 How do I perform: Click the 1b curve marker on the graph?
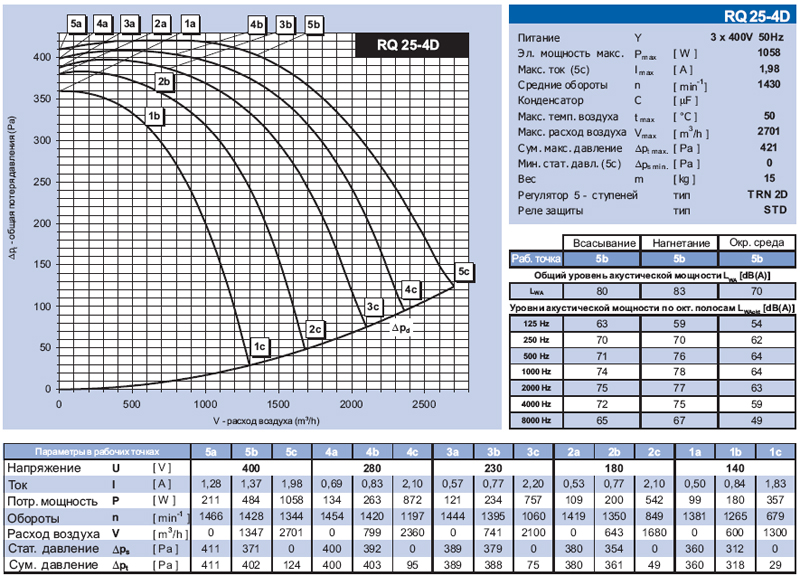tap(155, 117)
